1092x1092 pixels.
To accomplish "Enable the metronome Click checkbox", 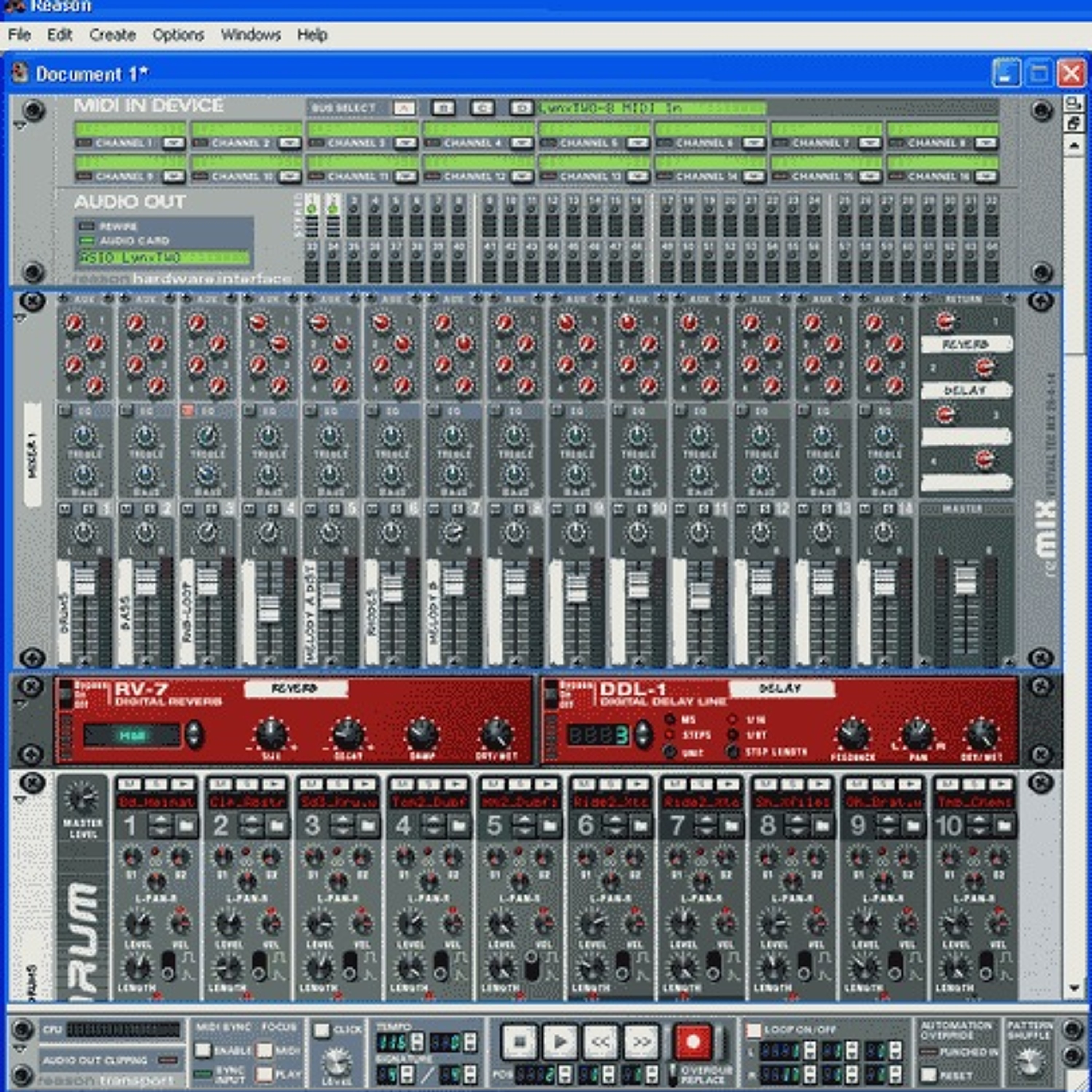I will [322, 1030].
